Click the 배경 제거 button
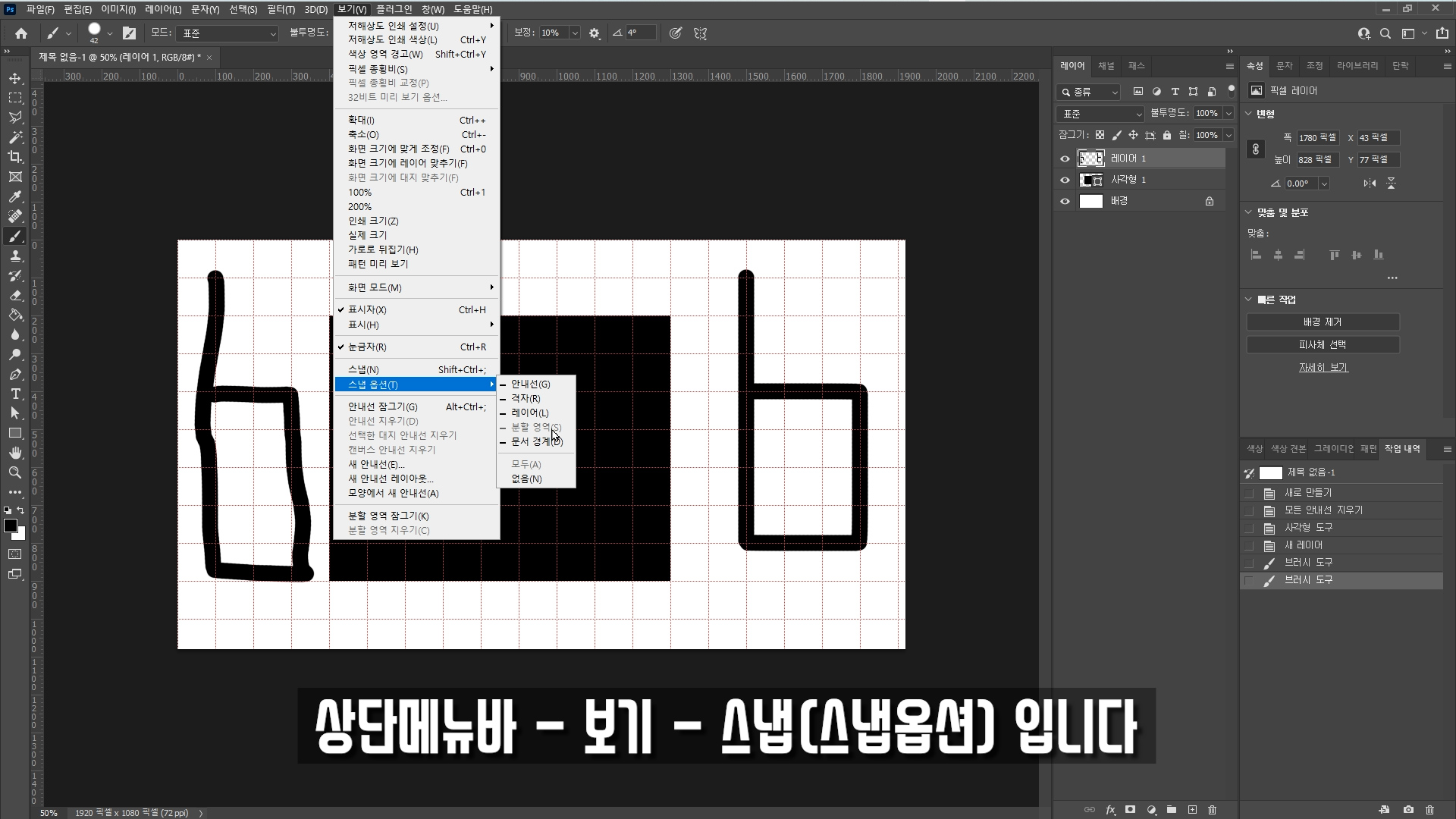This screenshot has height=819, width=1456. [1323, 322]
